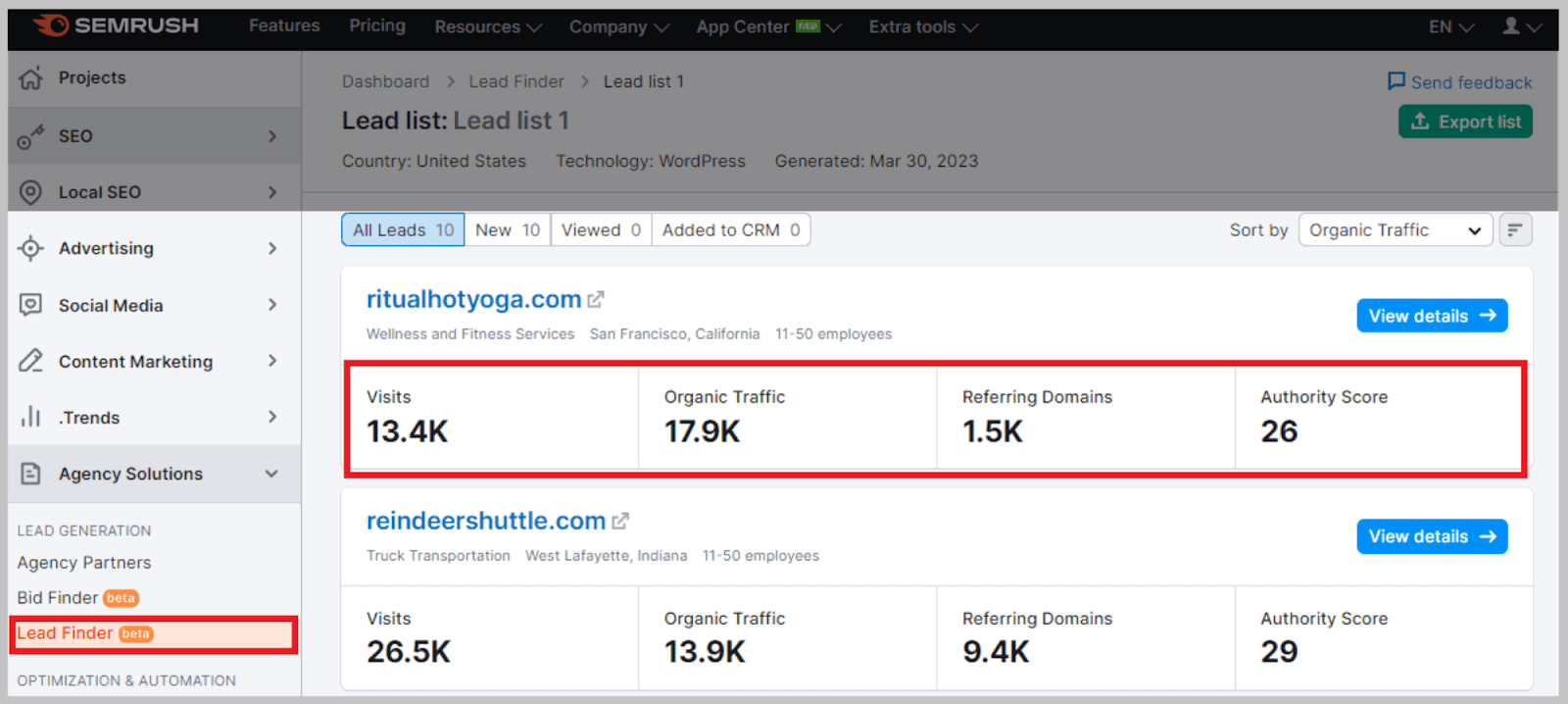Image resolution: width=1568 pixels, height=704 pixels.
Task: Open the Company menu
Action: [x=619, y=26]
